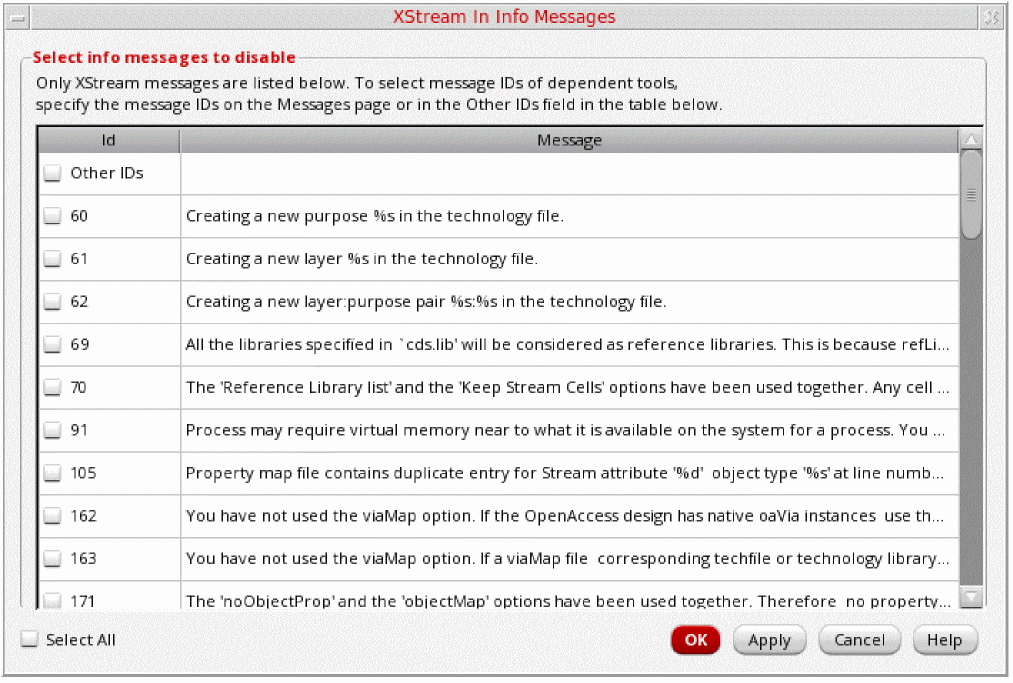Click the red OK button
1013x683 pixels.
click(696, 640)
